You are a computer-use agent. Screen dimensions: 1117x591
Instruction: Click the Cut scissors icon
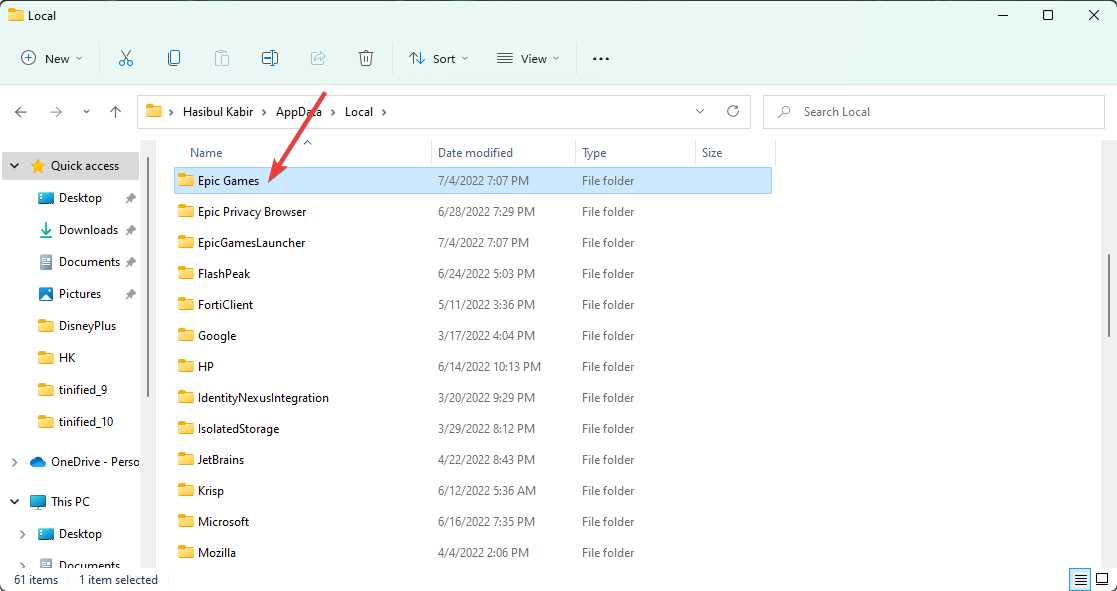coord(126,58)
